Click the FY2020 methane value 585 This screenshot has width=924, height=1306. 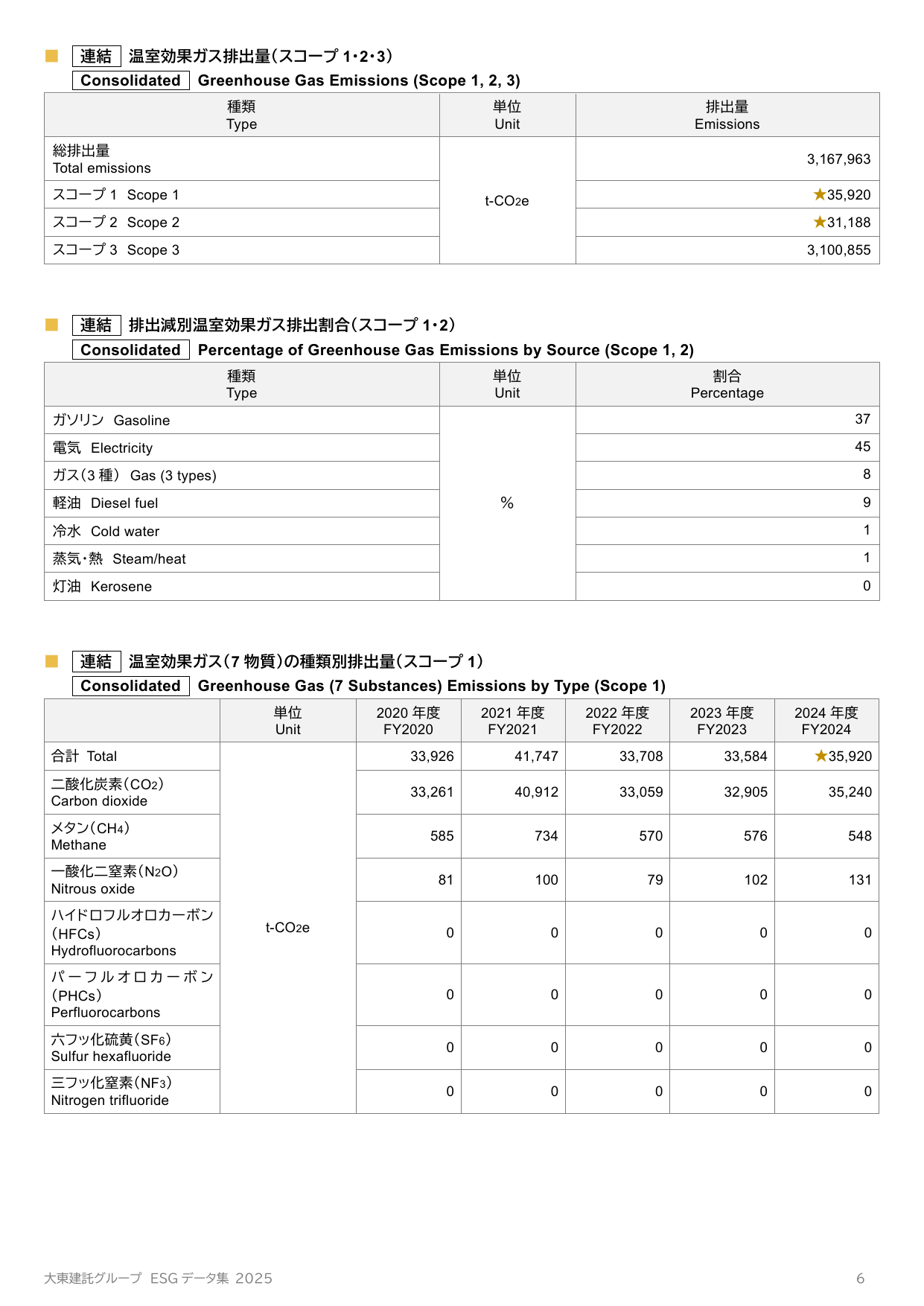click(442, 836)
